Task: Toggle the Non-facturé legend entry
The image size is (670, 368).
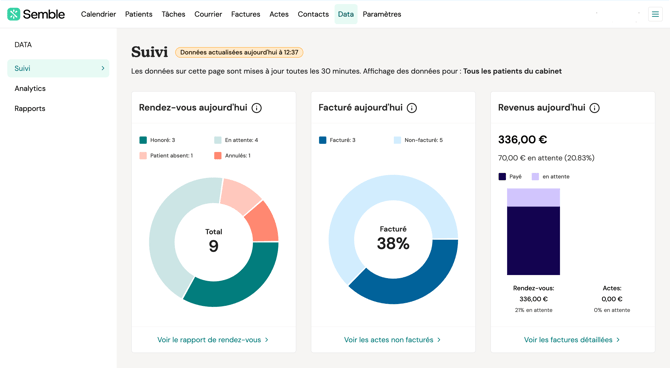Action: [x=418, y=140]
